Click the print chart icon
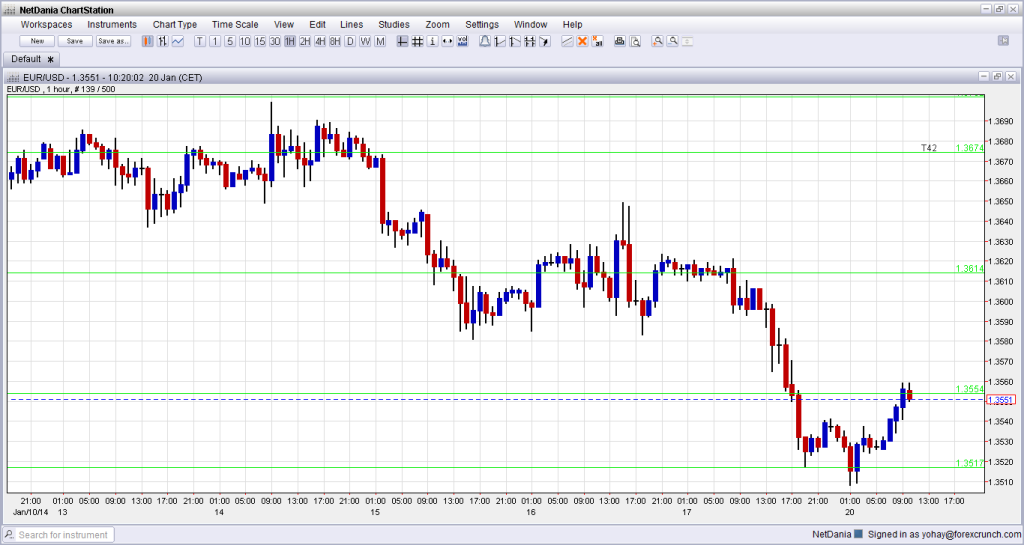1024x545 pixels. click(x=620, y=41)
